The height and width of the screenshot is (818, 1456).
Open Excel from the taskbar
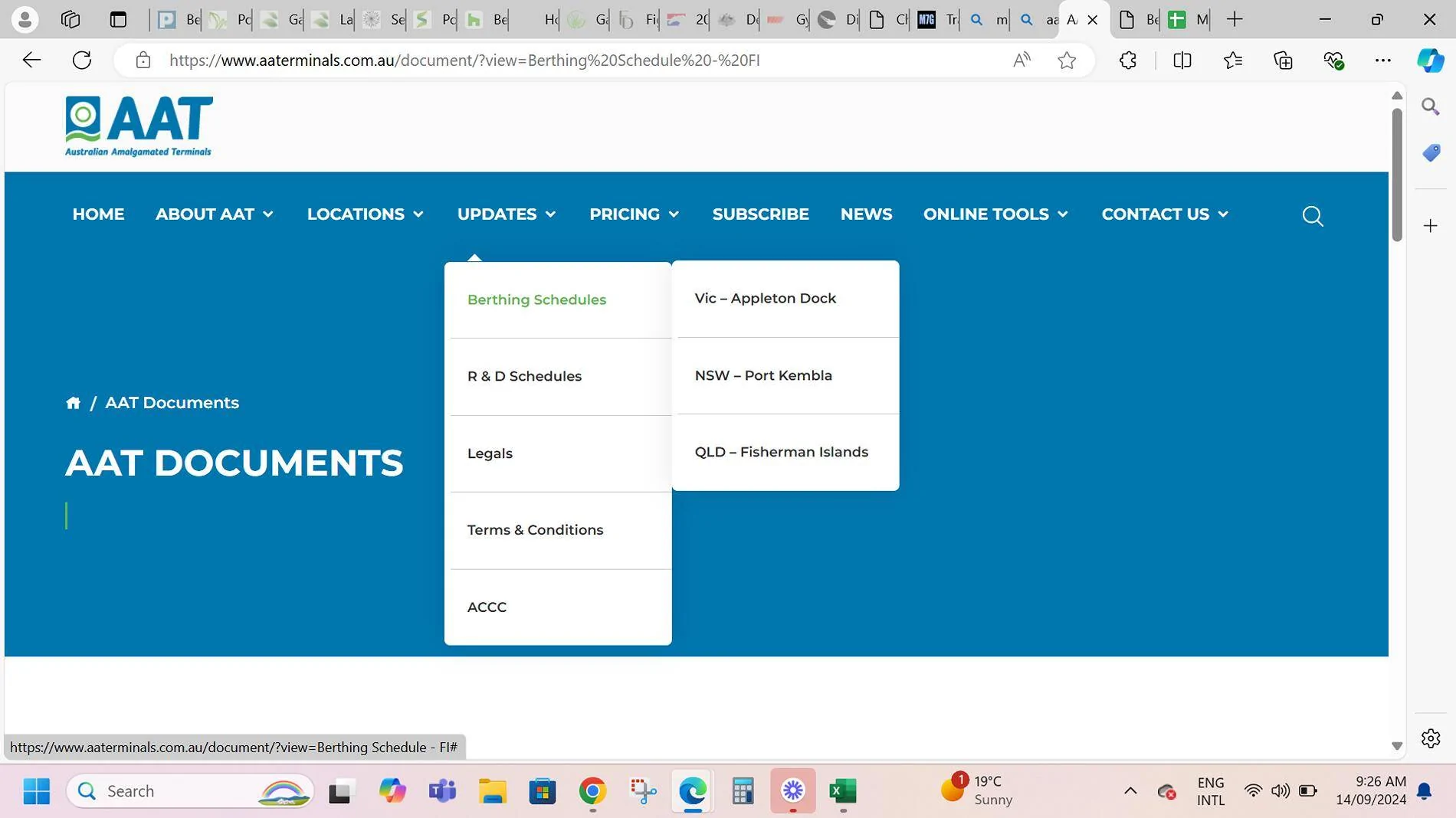843,791
